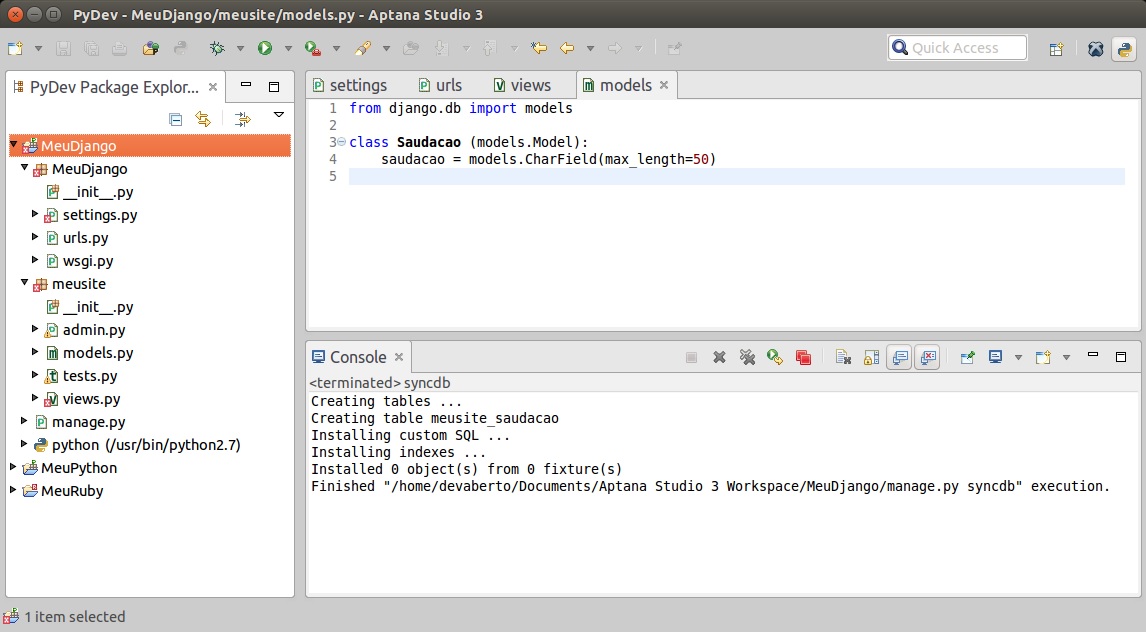Select views.py in the meusite package
1146x632 pixels.
click(x=91, y=399)
